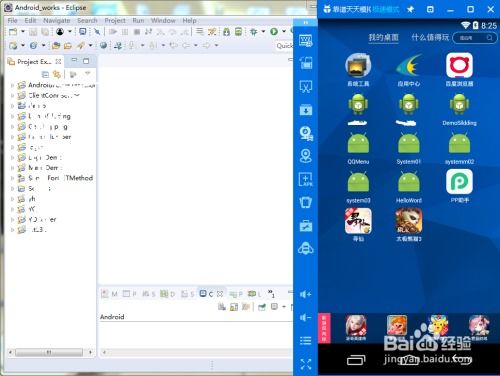Open the picture-frames system tools app
The width and height of the screenshot is (500, 376).
[358, 65]
